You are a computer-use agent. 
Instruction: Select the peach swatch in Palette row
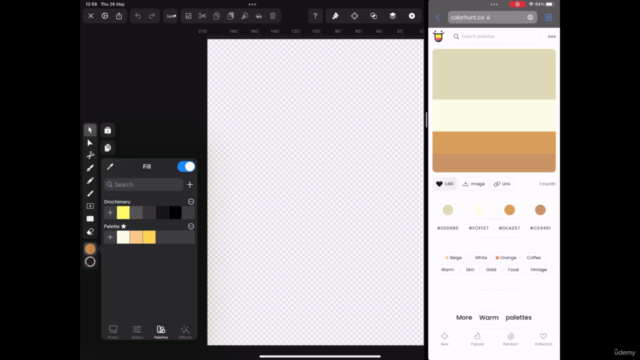point(136,237)
